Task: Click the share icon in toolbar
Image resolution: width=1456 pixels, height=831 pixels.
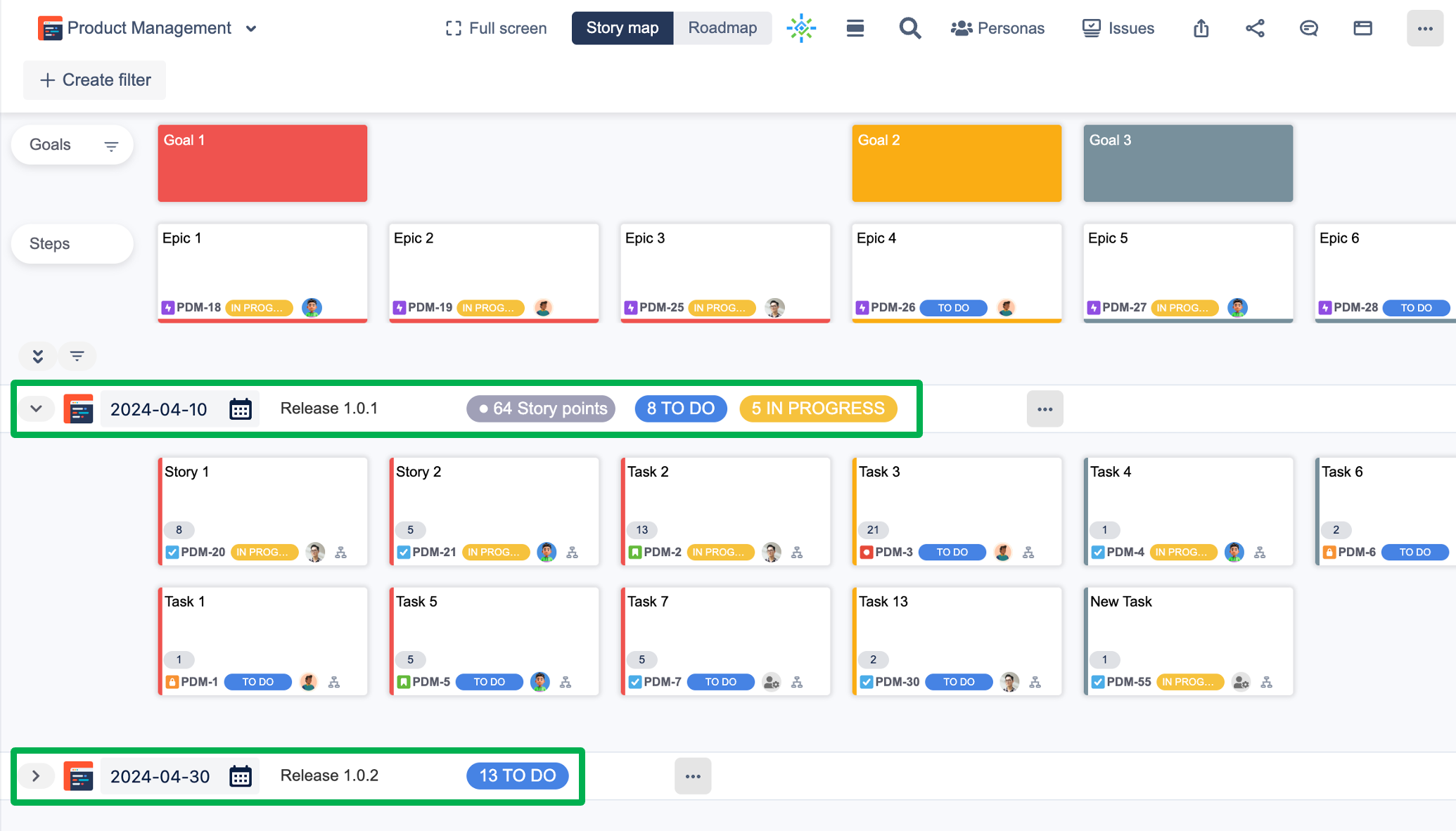Action: click(1255, 28)
